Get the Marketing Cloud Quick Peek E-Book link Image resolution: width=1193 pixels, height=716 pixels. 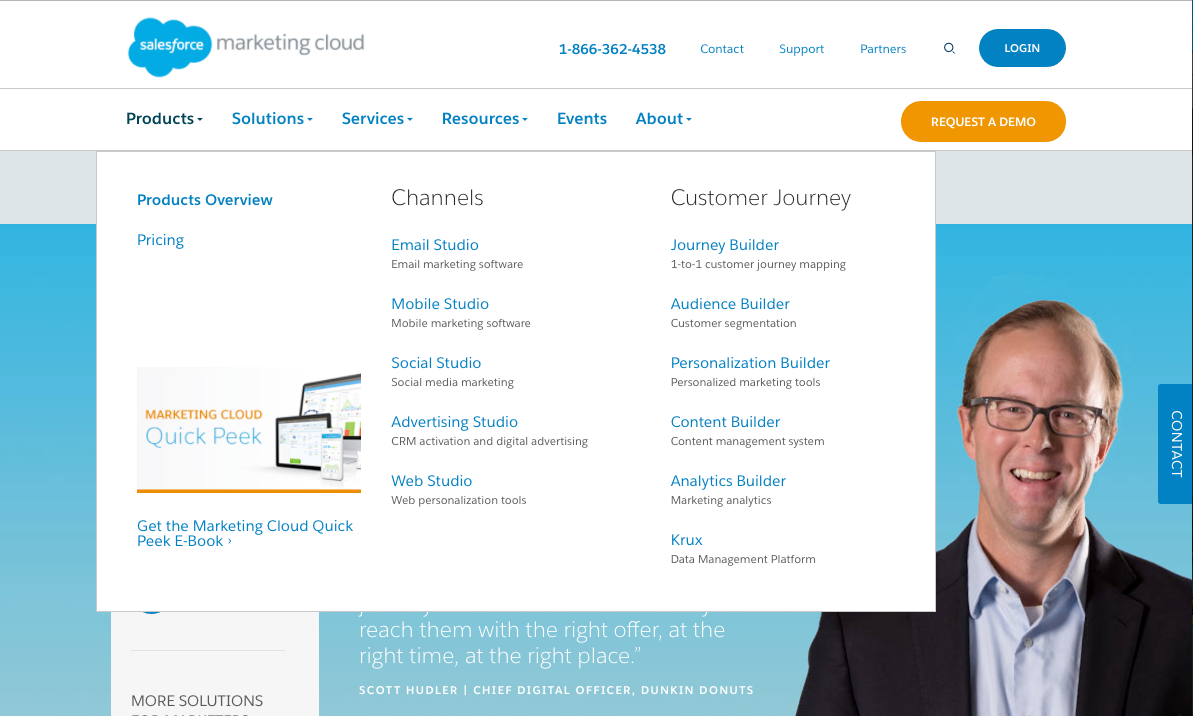pyautogui.click(x=245, y=533)
